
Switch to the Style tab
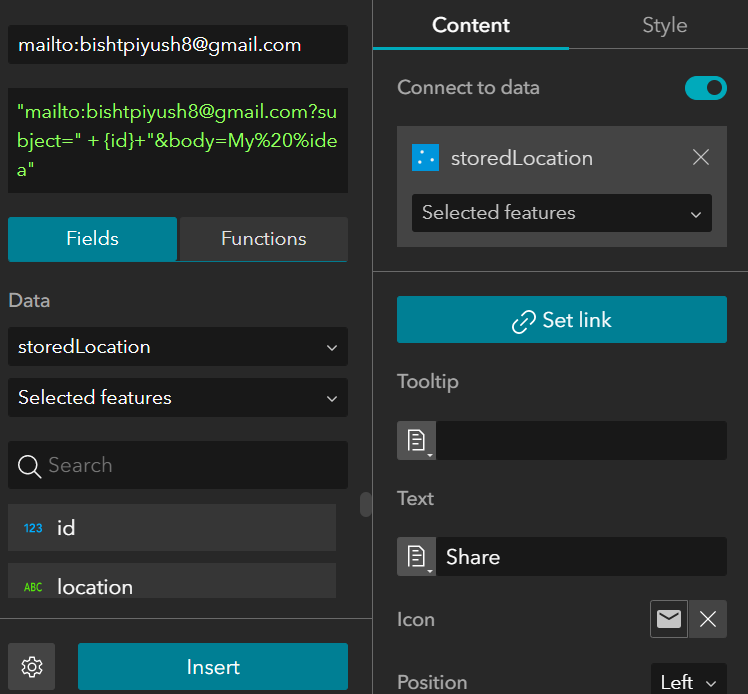coord(664,26)
